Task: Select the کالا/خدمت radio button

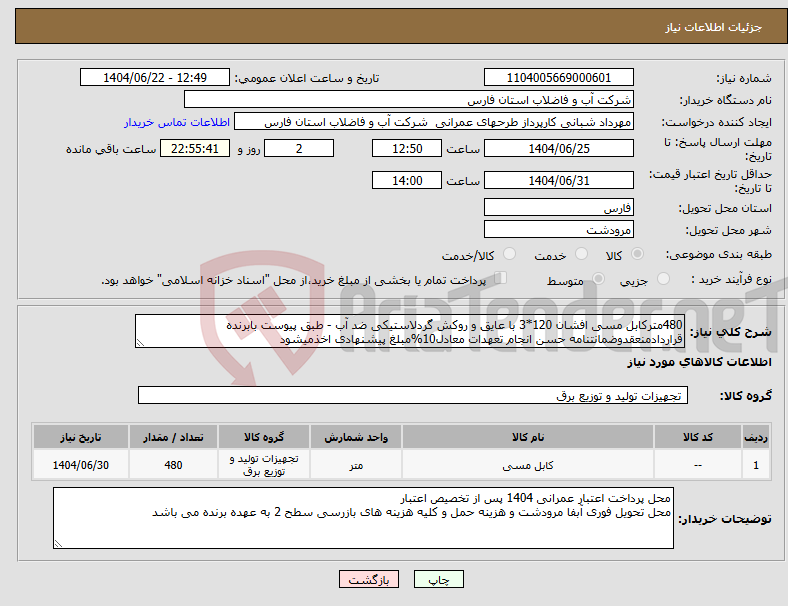Action: point(510,254)
